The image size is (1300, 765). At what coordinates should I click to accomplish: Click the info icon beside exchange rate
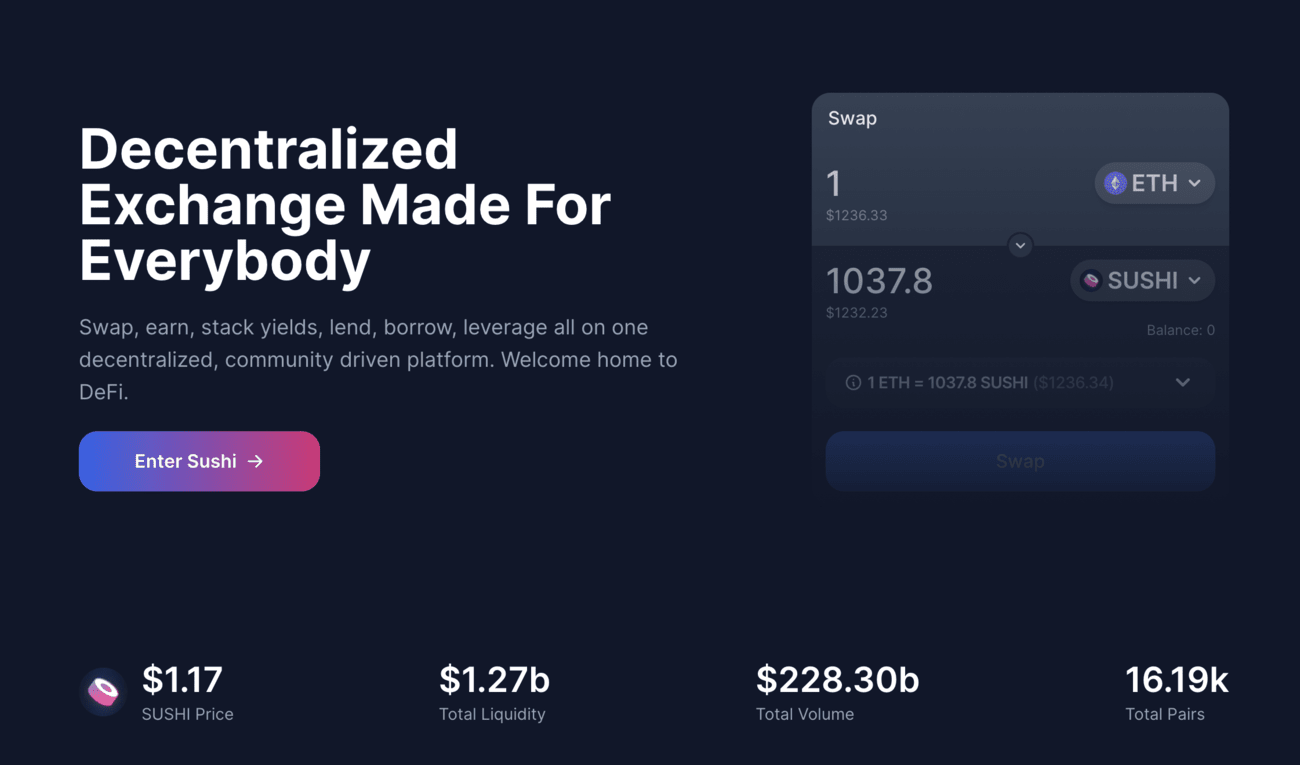click(x=853, y=383)
